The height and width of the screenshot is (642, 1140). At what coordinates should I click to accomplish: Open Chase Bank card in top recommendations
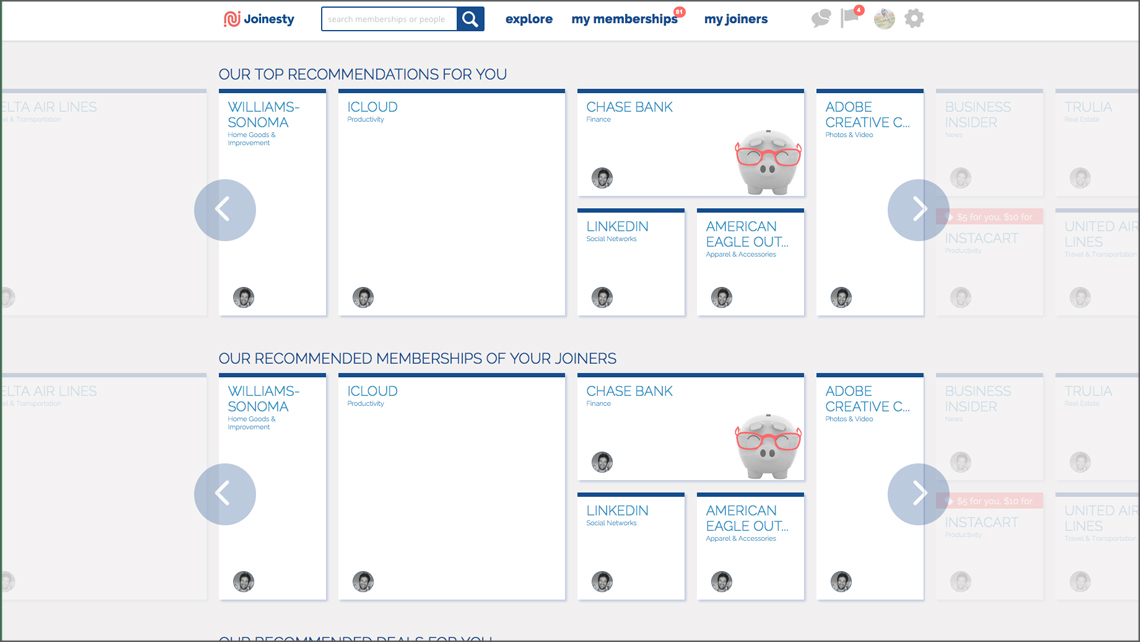tap(691, 143)
